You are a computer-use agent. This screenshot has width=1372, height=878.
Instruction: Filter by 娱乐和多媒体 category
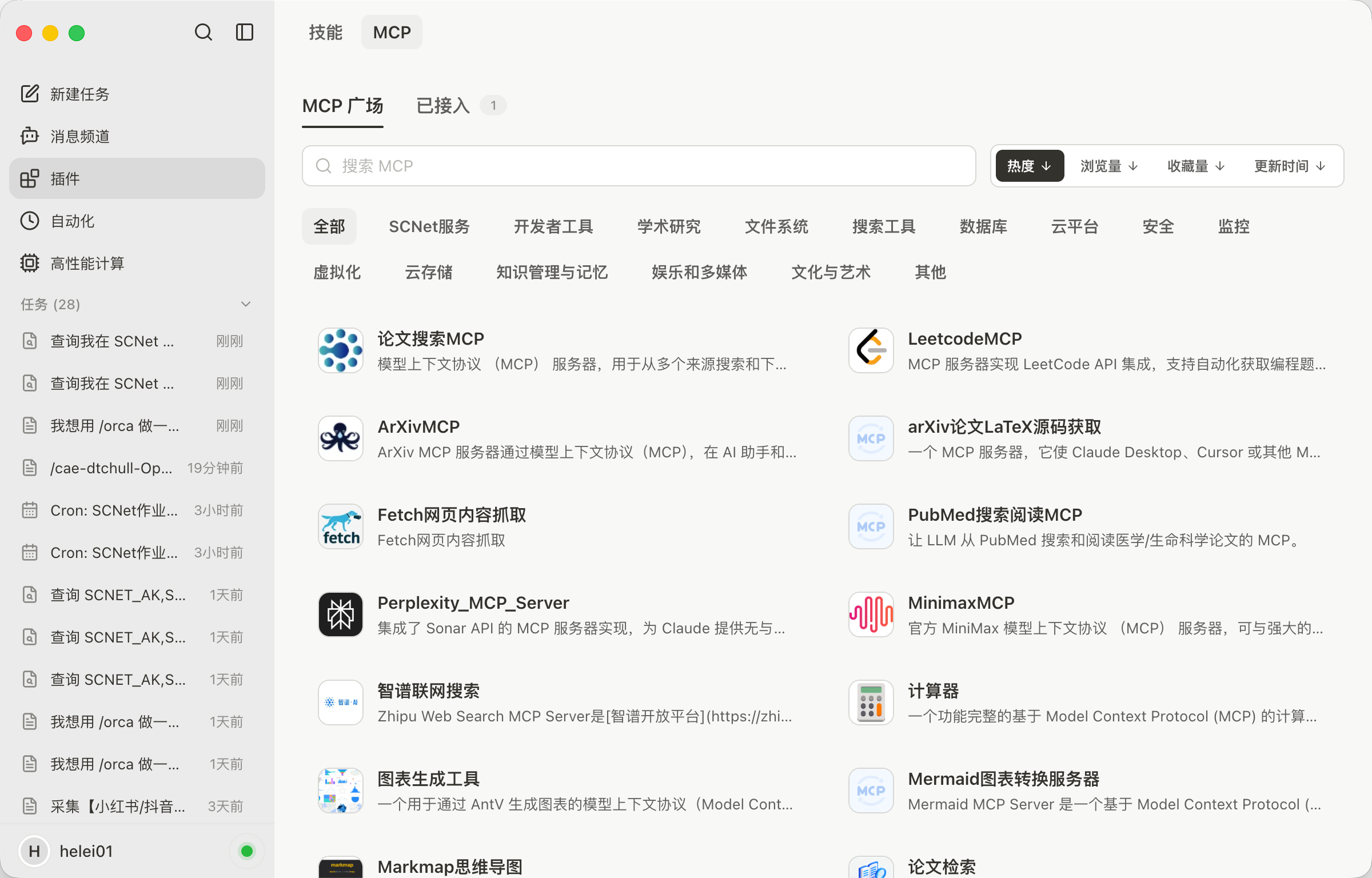click(700, 272)
